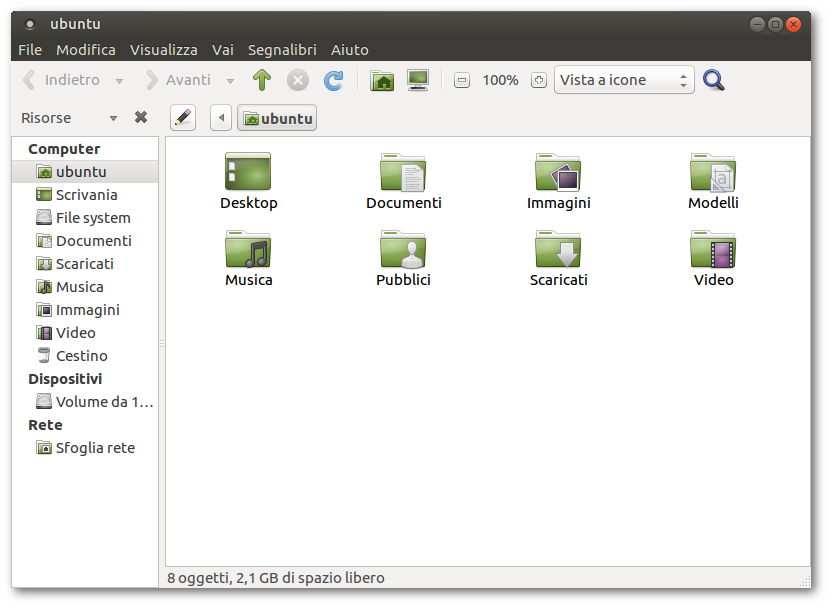Image resolution: width=830 pixels, height=607 pixels.
Task: Click the ubuntu path bar button
Action: click(x=277, y=118)
